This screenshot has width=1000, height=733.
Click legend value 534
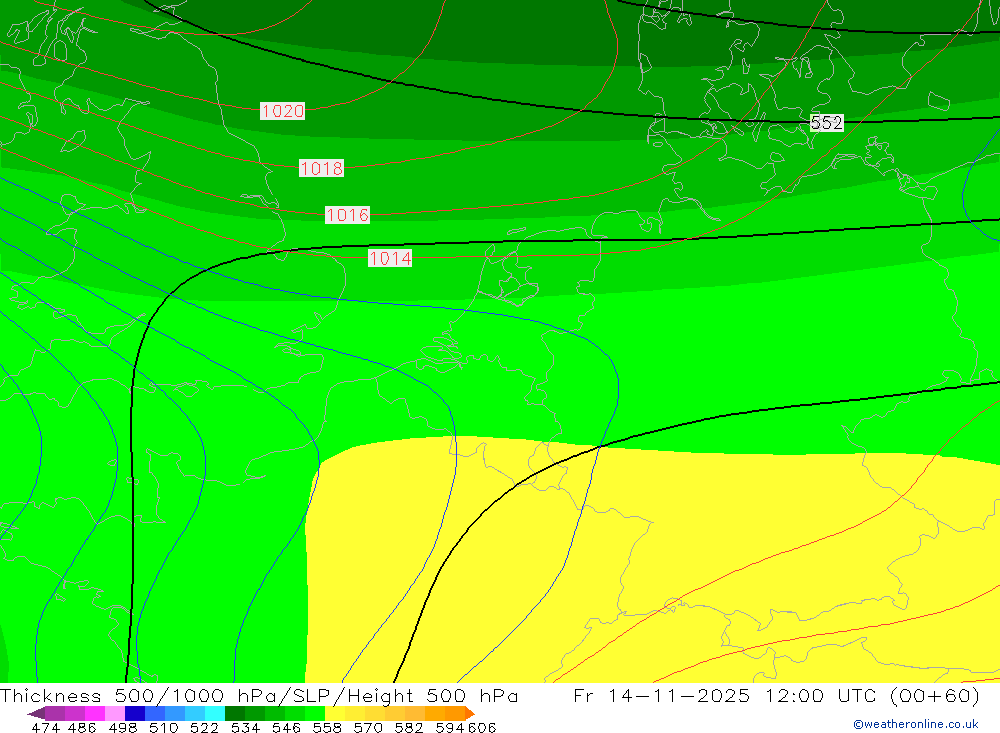(x=245, y=727)
